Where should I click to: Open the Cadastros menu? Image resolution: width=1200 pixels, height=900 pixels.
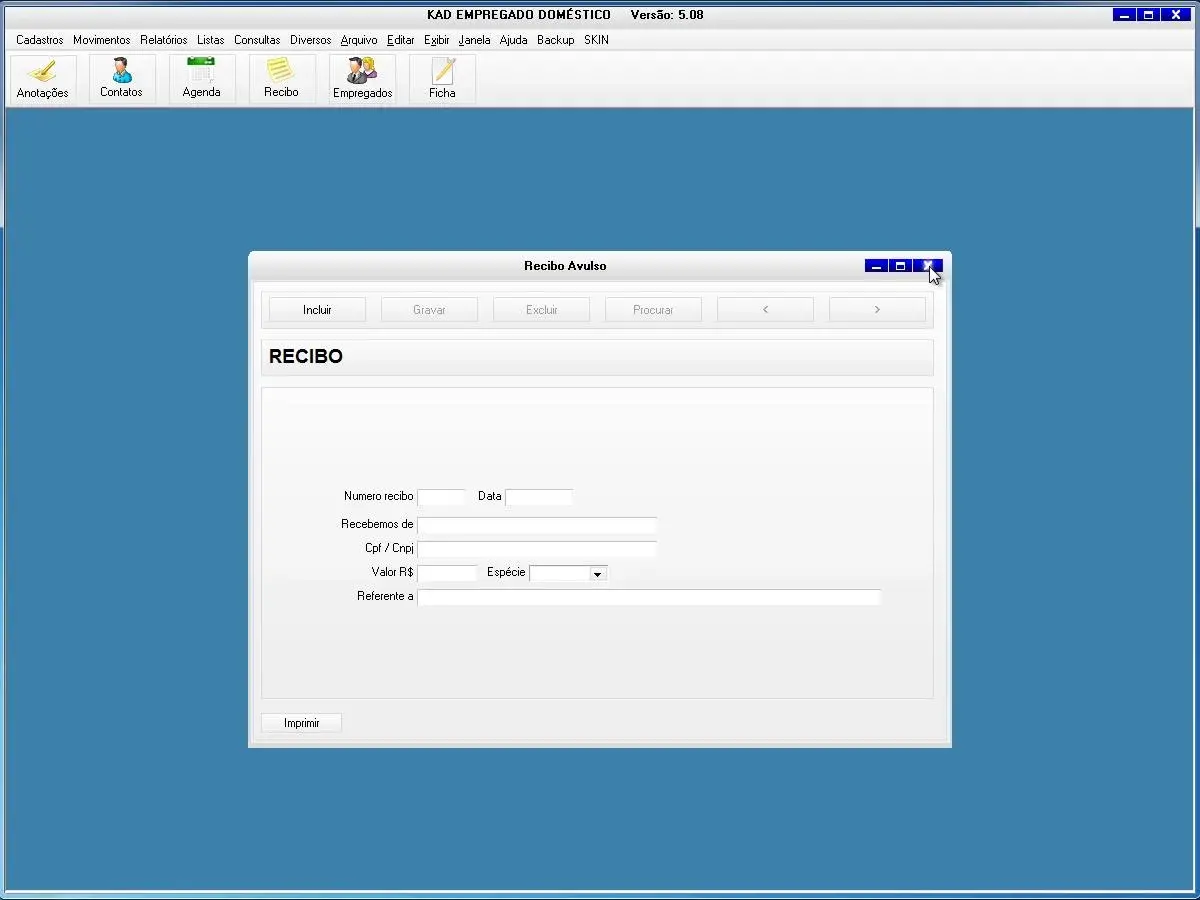click(39, 40)
